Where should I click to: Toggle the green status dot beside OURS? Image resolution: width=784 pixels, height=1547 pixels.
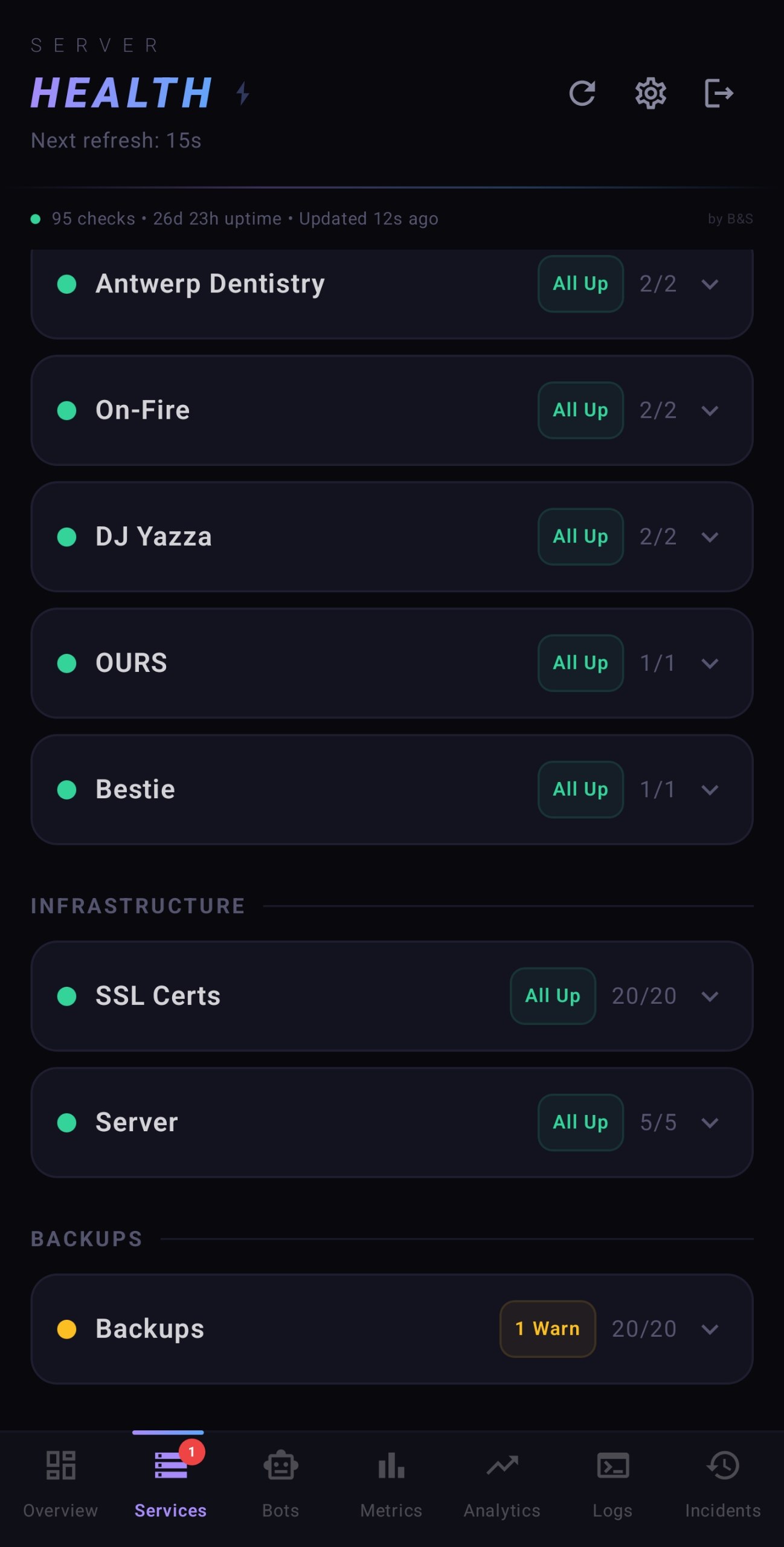click(67, 663)
